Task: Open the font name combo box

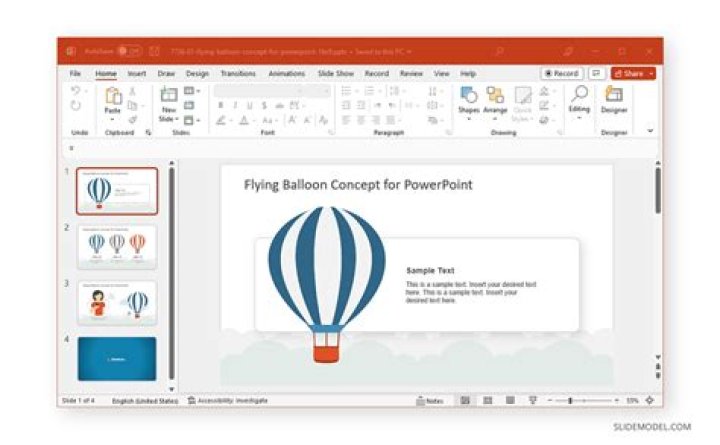Action: (x=259, y=91)
